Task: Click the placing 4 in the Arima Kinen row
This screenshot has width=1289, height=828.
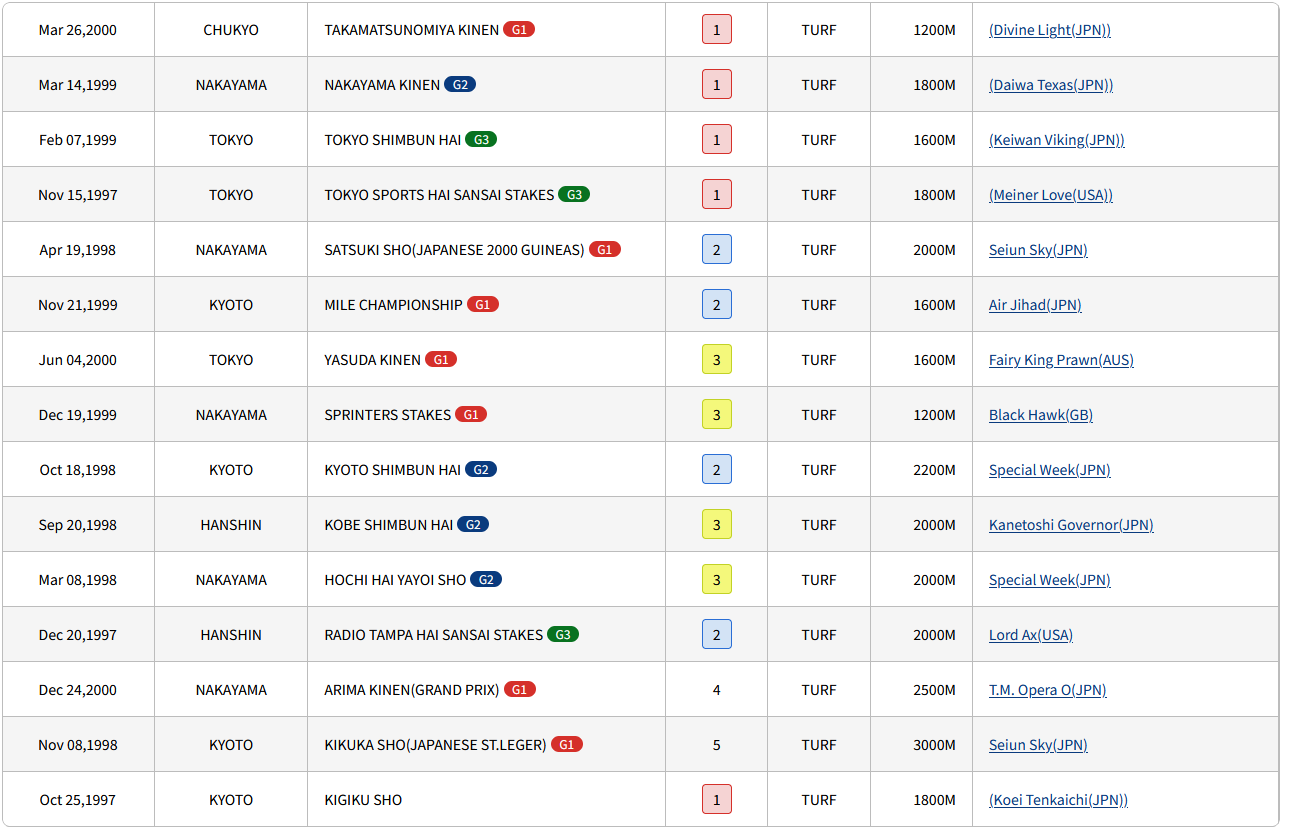Action: pyautogui.click(x=717, y=690)
